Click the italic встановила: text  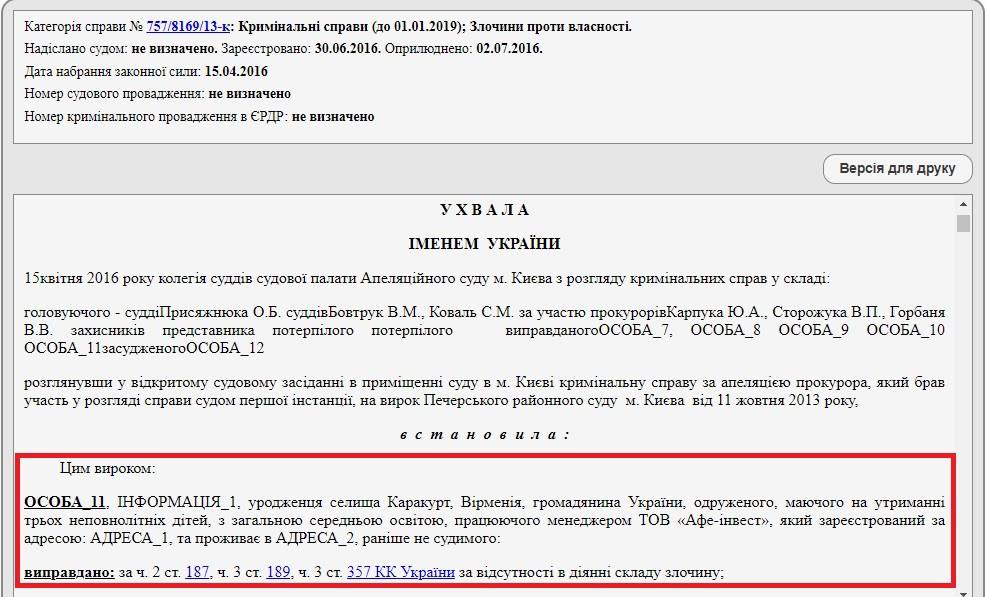484,435
